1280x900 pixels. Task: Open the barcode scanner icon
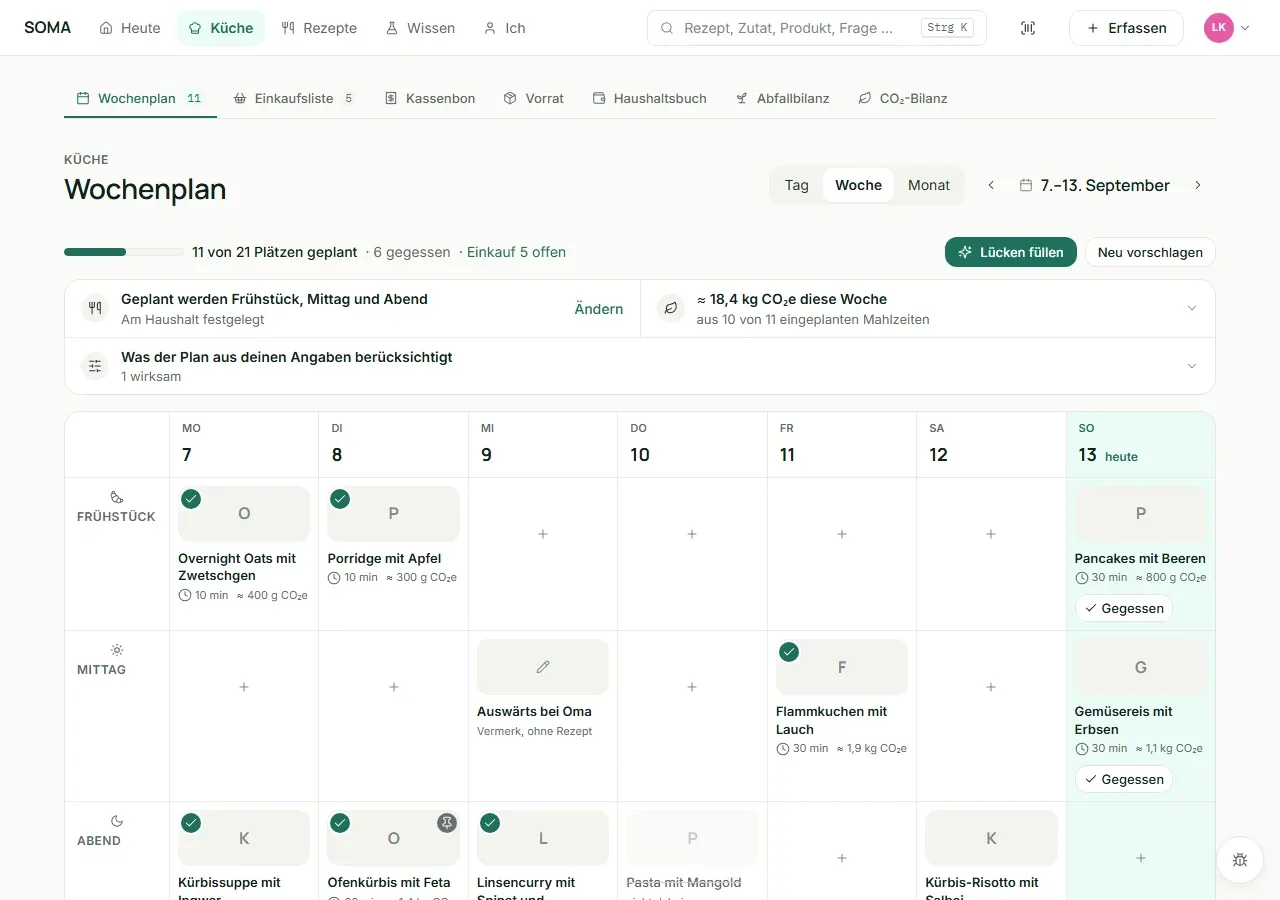(1028, 28)
